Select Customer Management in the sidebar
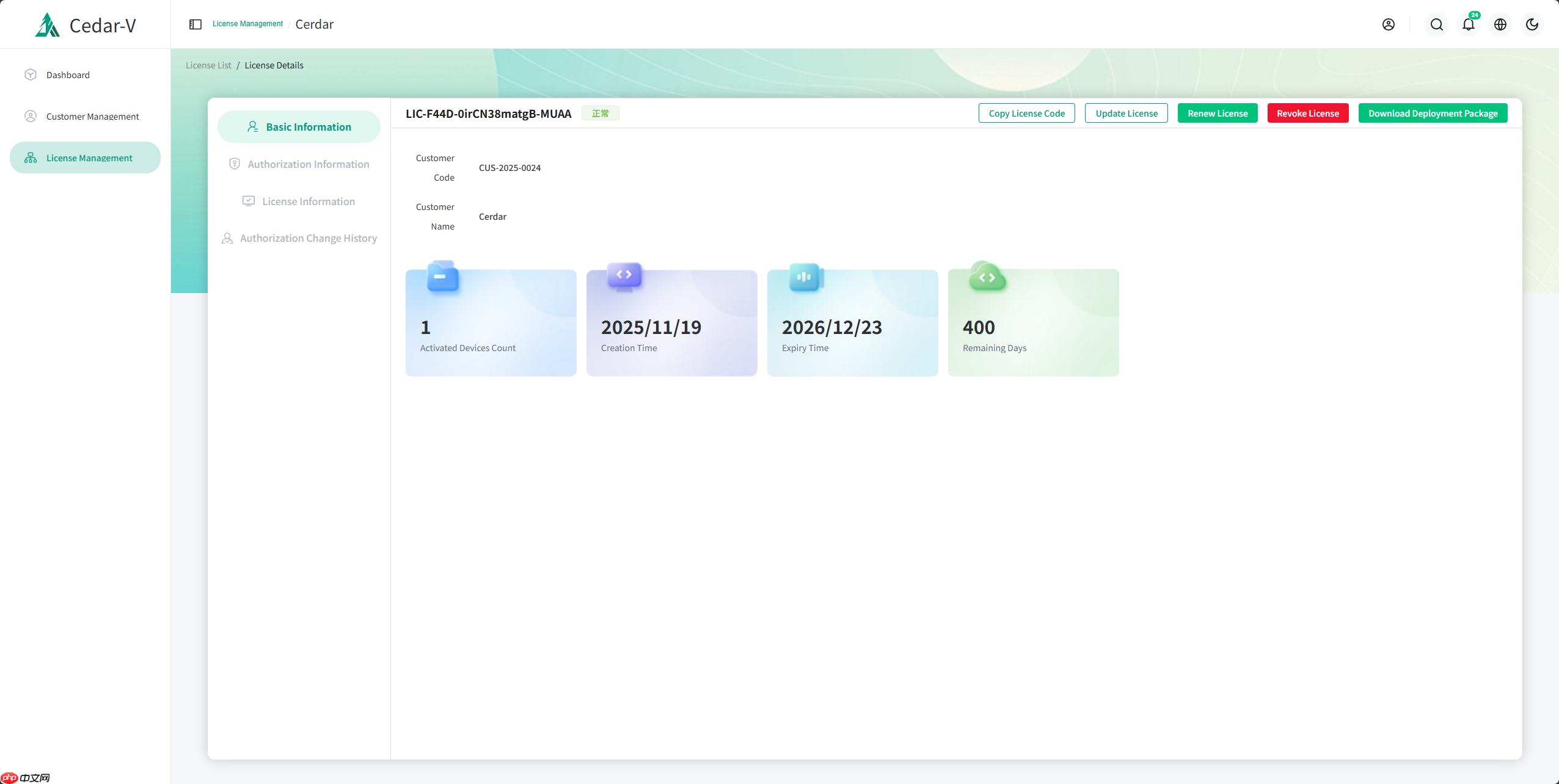The width and height of the screenshot is (1559, 784). 92,116
